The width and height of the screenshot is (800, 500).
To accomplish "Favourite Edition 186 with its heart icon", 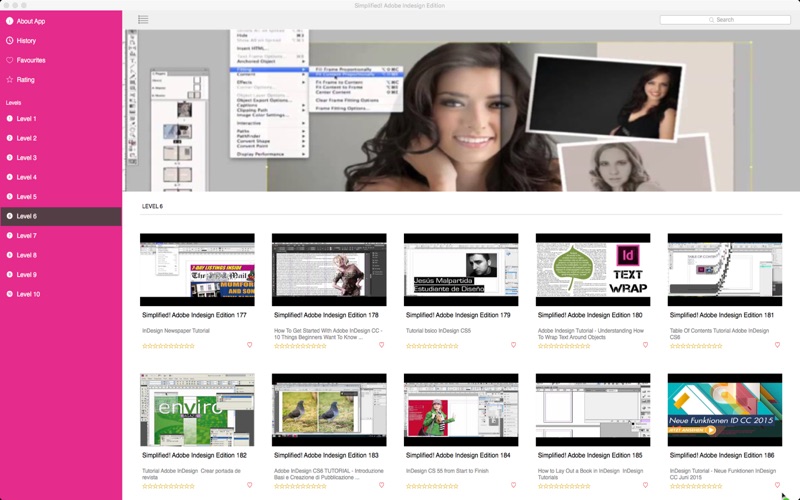I will click(777, 485).
